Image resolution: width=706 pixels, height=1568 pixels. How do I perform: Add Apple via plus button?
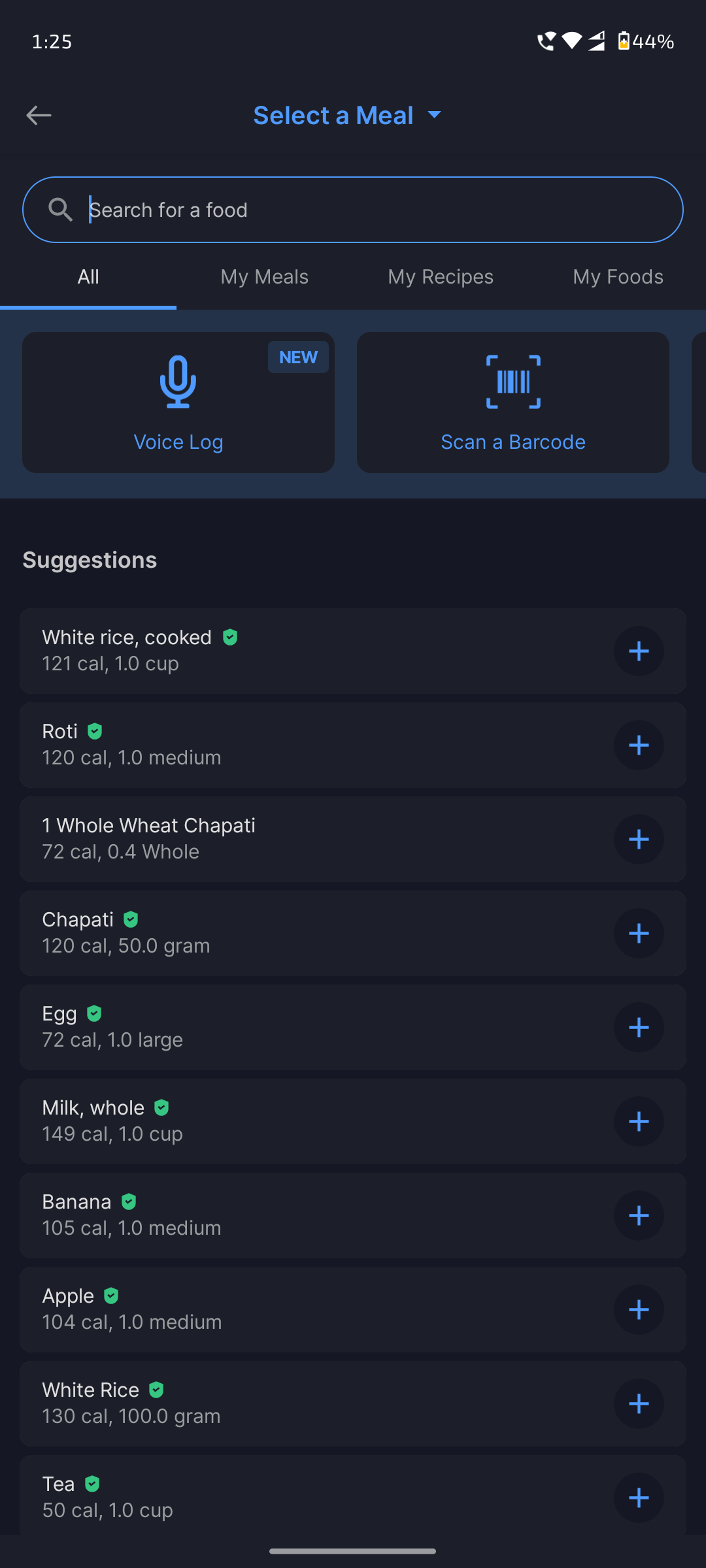coord(639,1310)
